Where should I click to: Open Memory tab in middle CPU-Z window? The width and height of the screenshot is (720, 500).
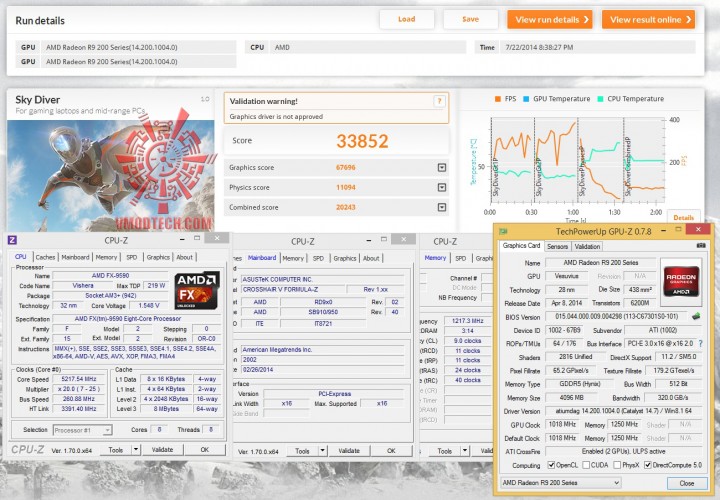(293, 258)
